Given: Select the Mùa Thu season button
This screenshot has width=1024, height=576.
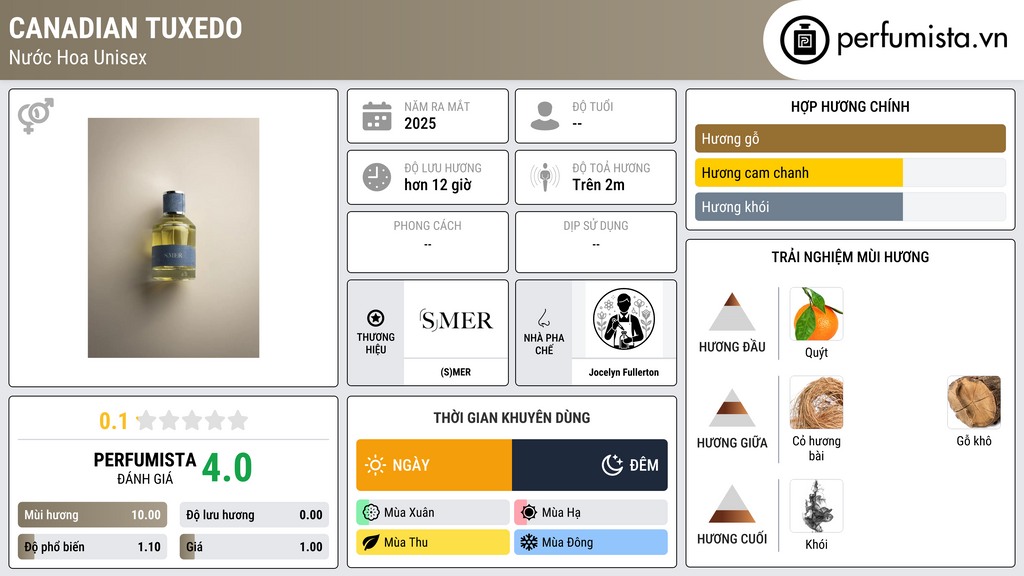Looking at the screenshot, I should tap(433, 542).
